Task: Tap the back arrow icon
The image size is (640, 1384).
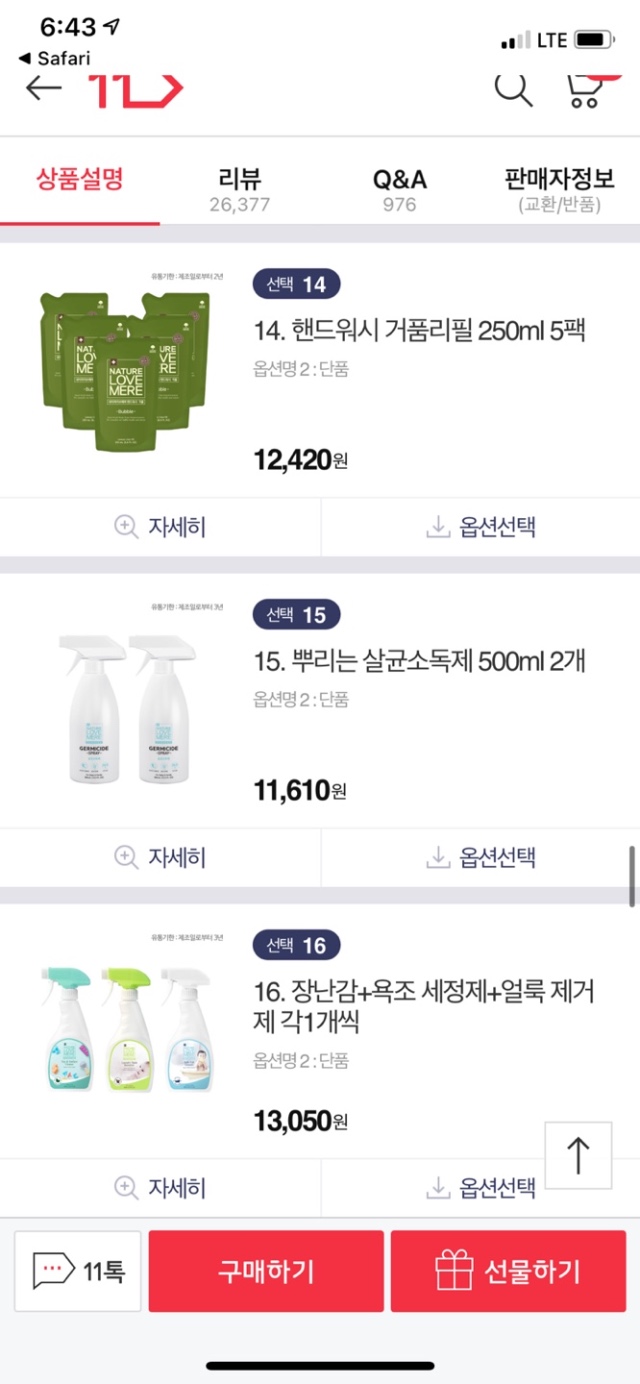Action: (44, 88)
